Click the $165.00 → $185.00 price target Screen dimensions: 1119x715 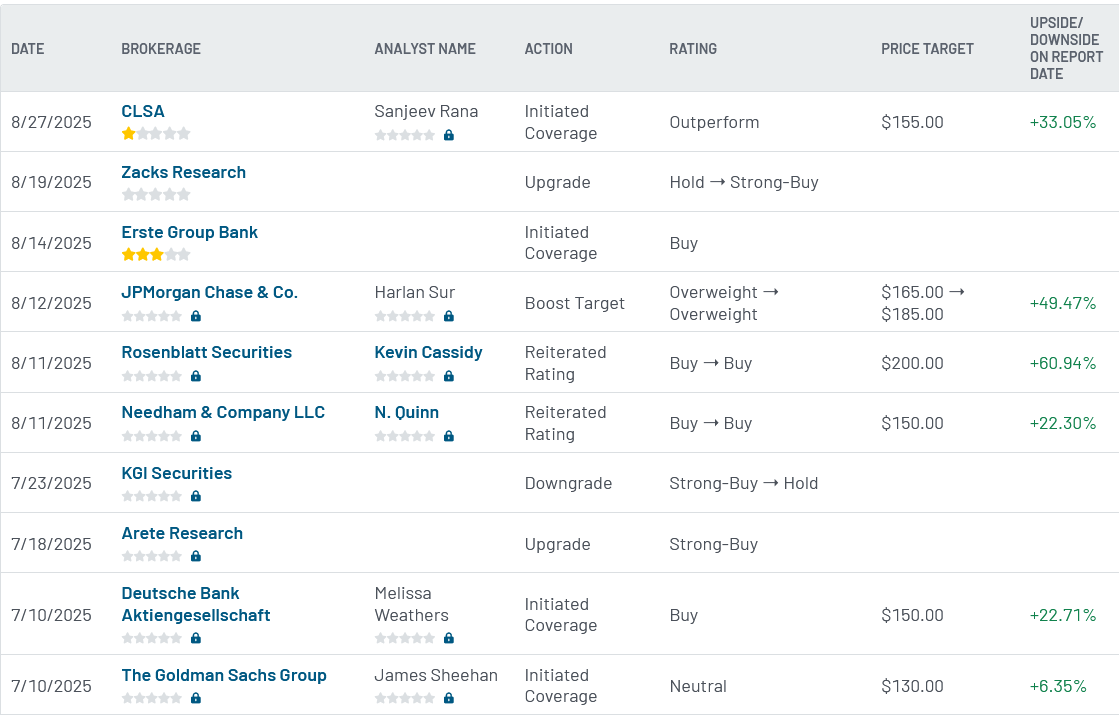(923, 303)
